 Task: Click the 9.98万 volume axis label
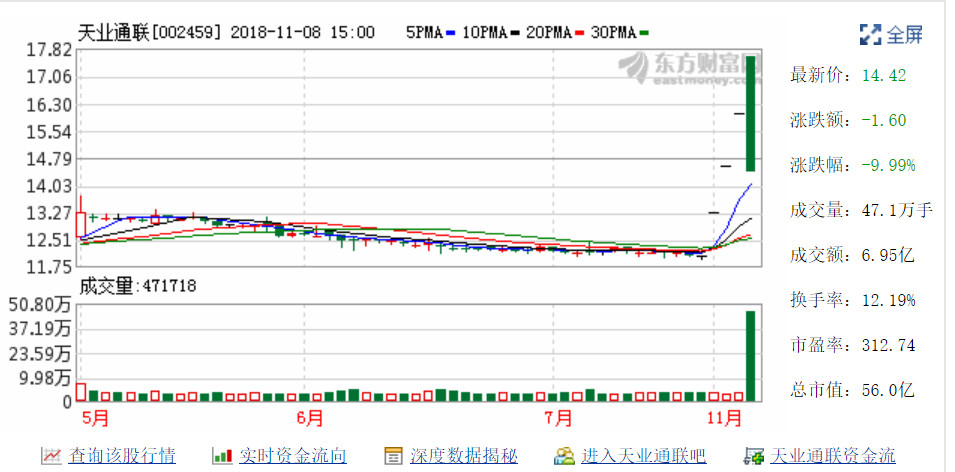(x=44, y=379)
